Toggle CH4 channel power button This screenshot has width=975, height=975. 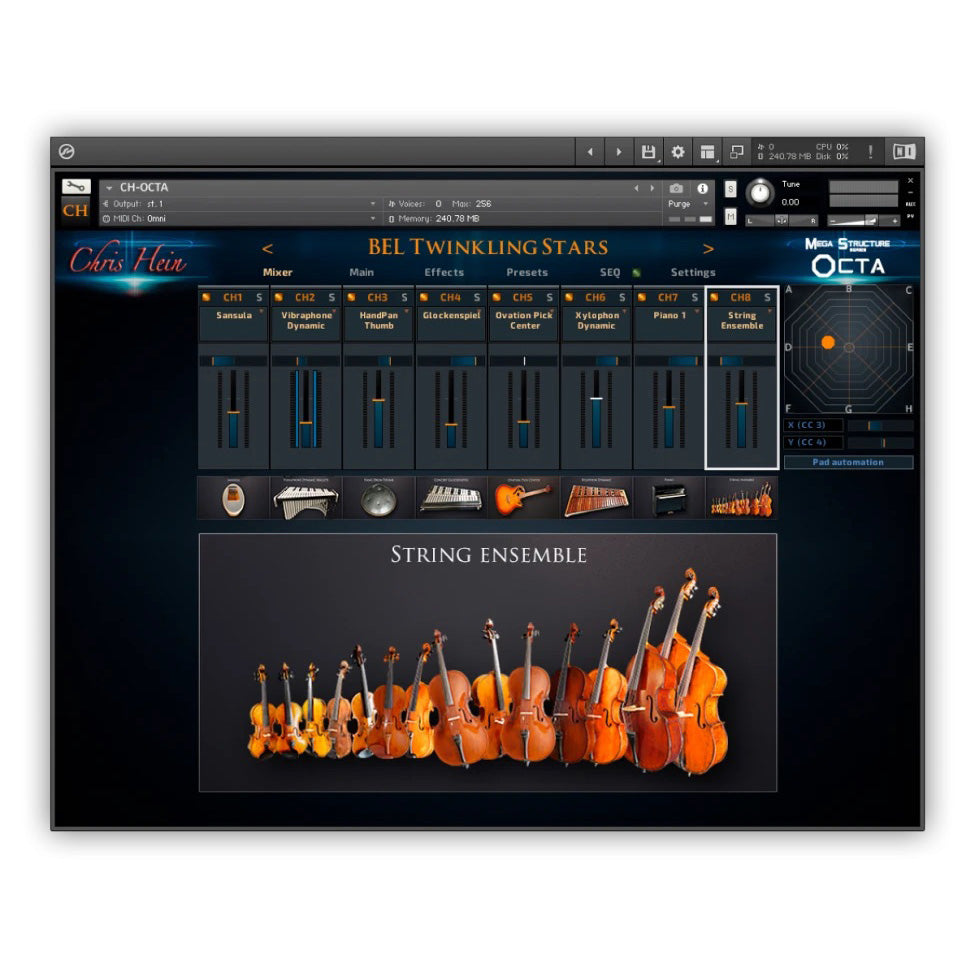[424, 297]
